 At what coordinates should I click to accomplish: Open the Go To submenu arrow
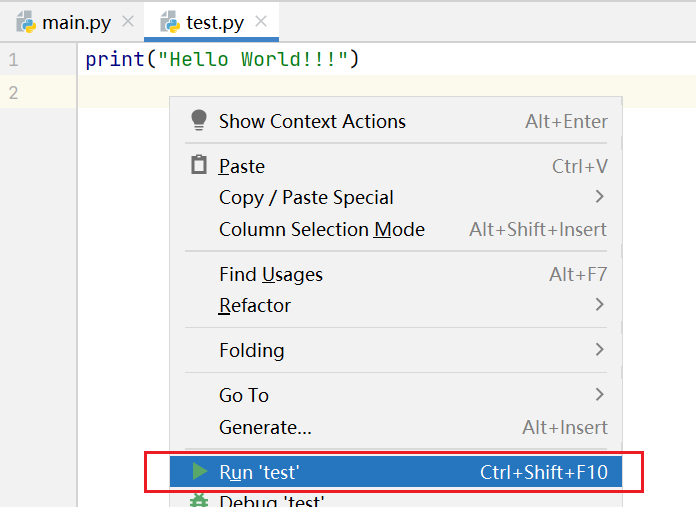pyautogui.click(x=600, y=395)
